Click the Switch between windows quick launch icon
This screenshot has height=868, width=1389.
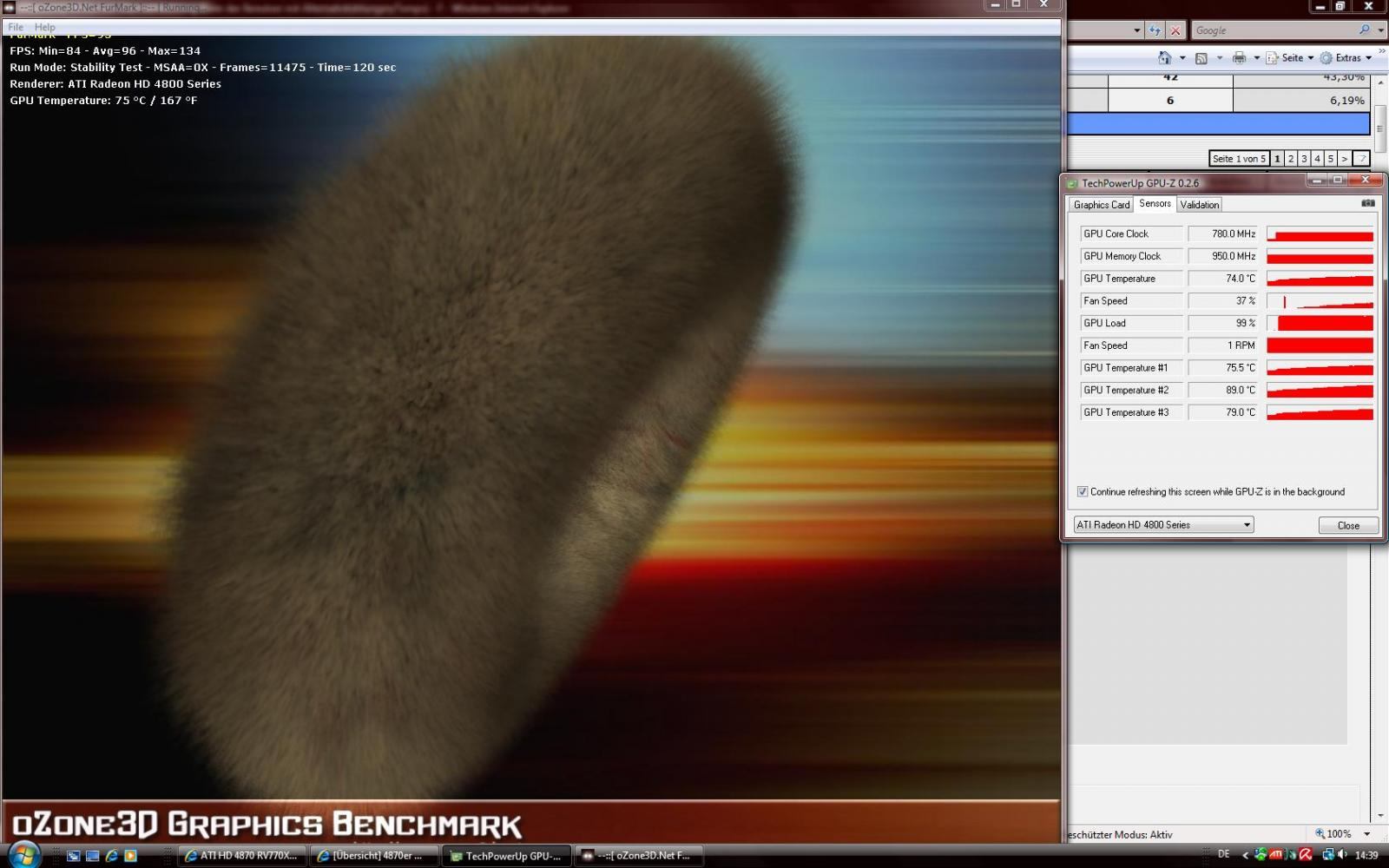pyautogui.click(x=74, y=856)
